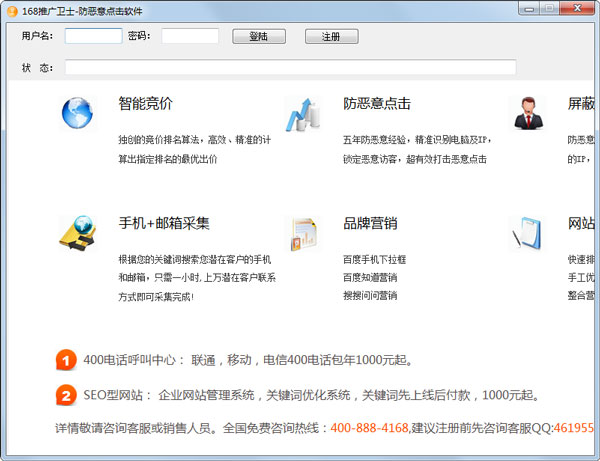The height and width of the screenshot is (461, 600).
Task: Focus the 密码 password input field
Action: (x=190, y=36)
